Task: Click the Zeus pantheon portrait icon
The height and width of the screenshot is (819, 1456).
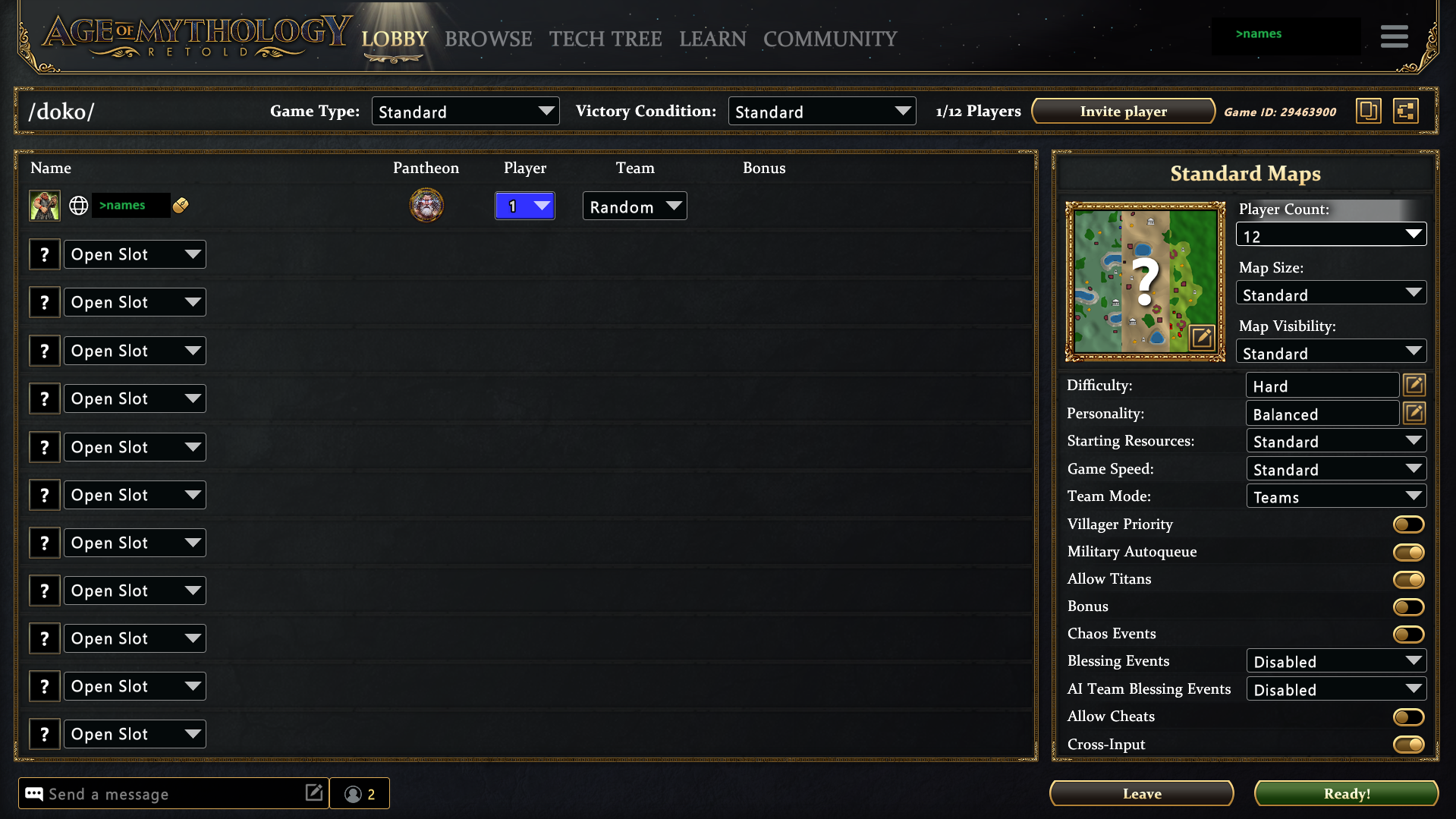Action: point(426,206)
